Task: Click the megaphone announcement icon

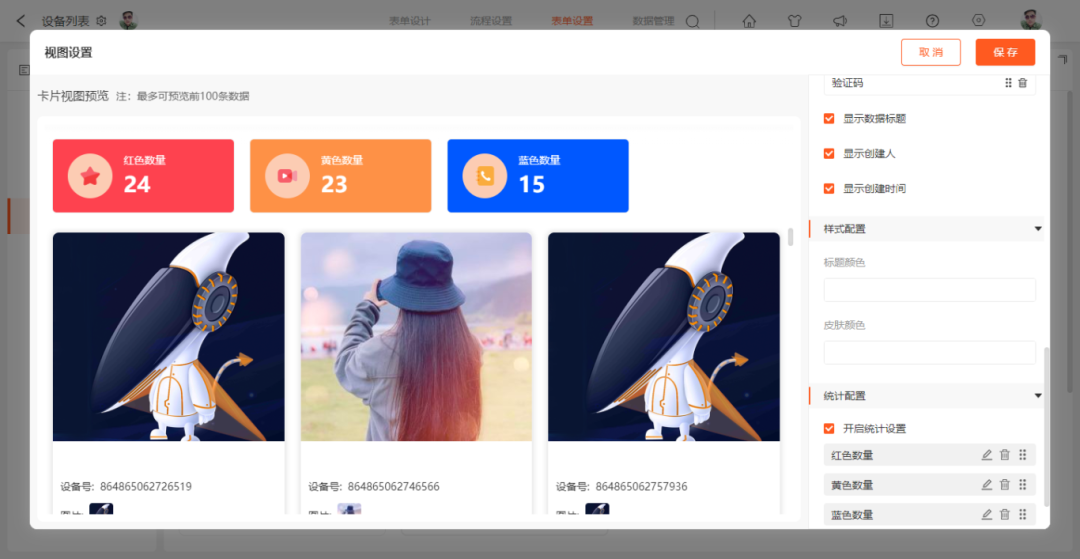Action: coord(840,21)
